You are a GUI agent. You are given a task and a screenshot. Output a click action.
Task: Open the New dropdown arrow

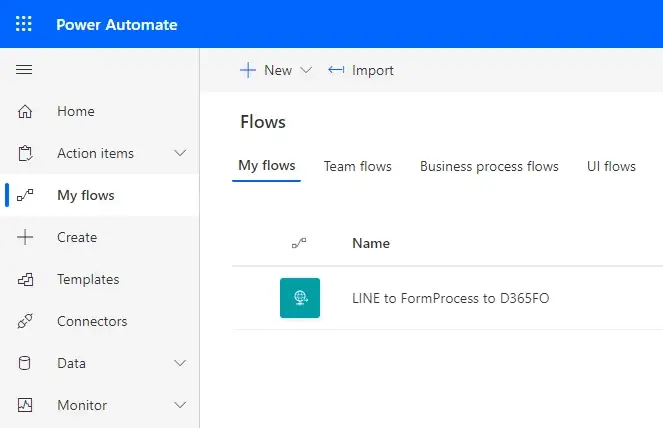(306, 70)
